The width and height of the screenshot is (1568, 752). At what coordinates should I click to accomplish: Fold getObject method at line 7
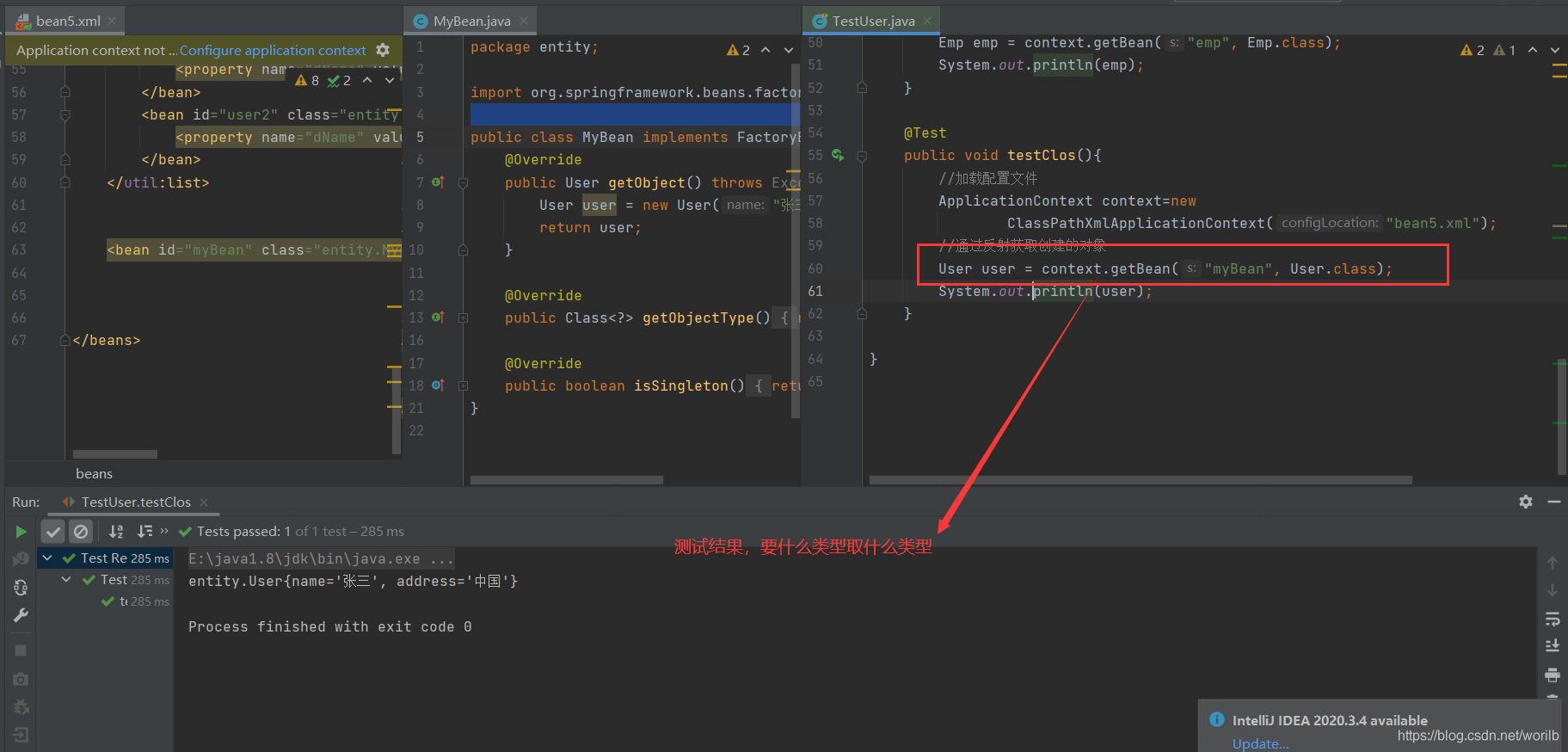coord(463,182)
